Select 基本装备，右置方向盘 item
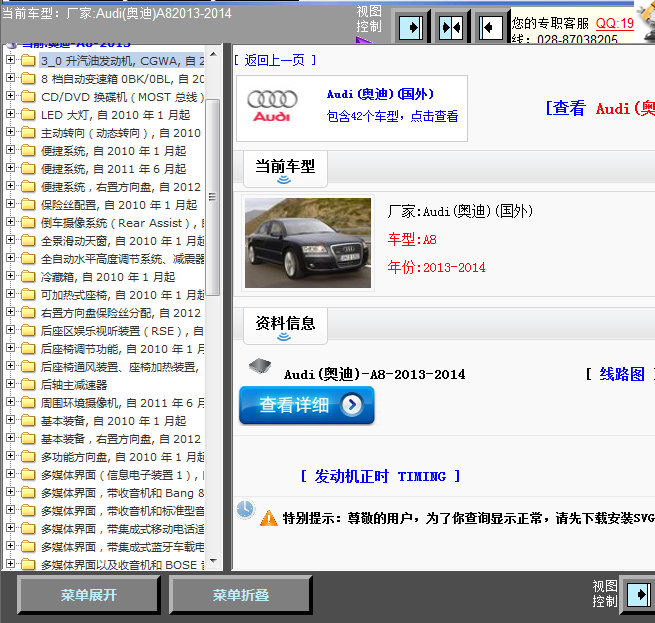This screenshot has width=655, height=623. click(121, 439)
